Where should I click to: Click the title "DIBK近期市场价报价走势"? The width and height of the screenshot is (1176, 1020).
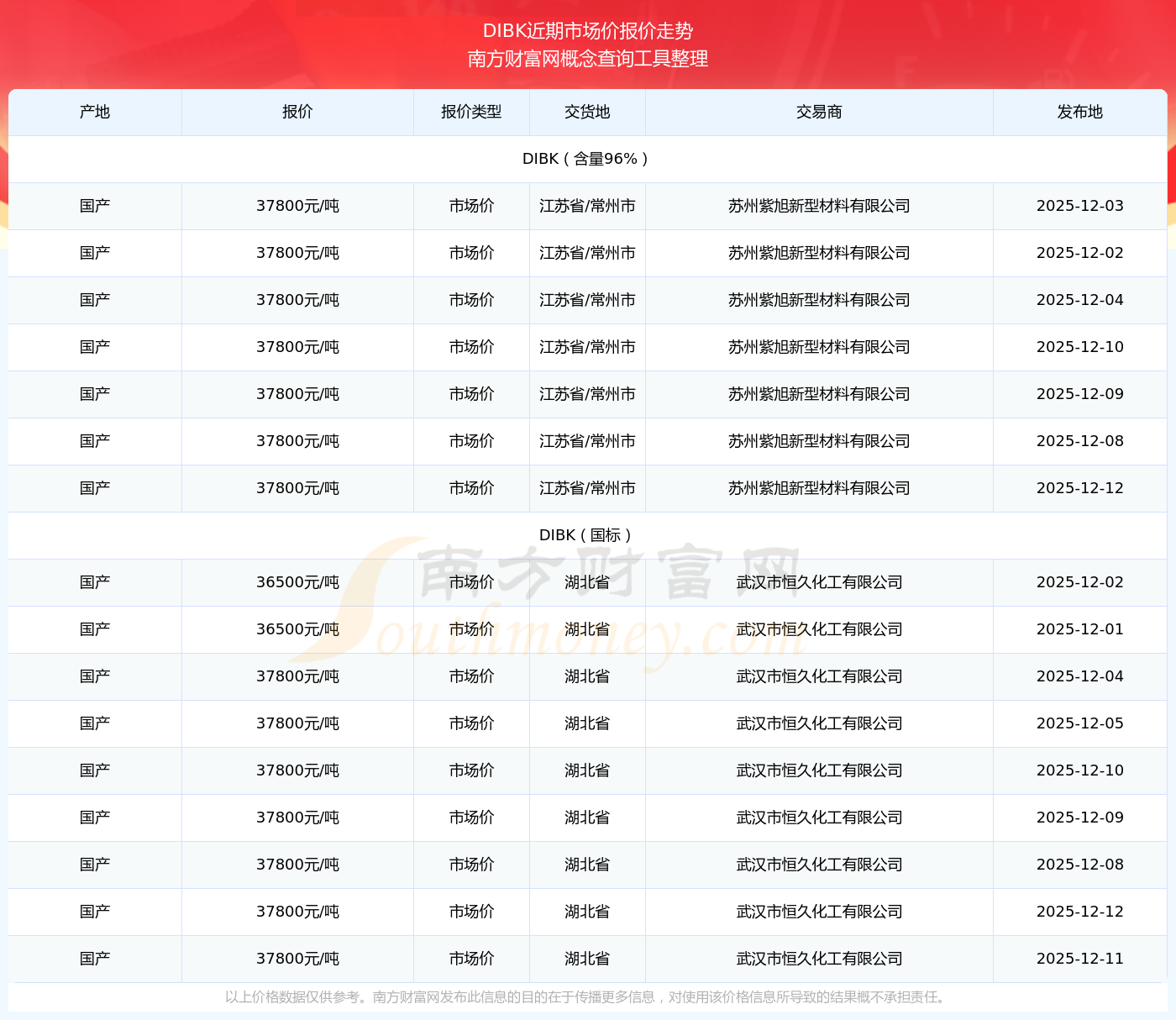(588, 31)
